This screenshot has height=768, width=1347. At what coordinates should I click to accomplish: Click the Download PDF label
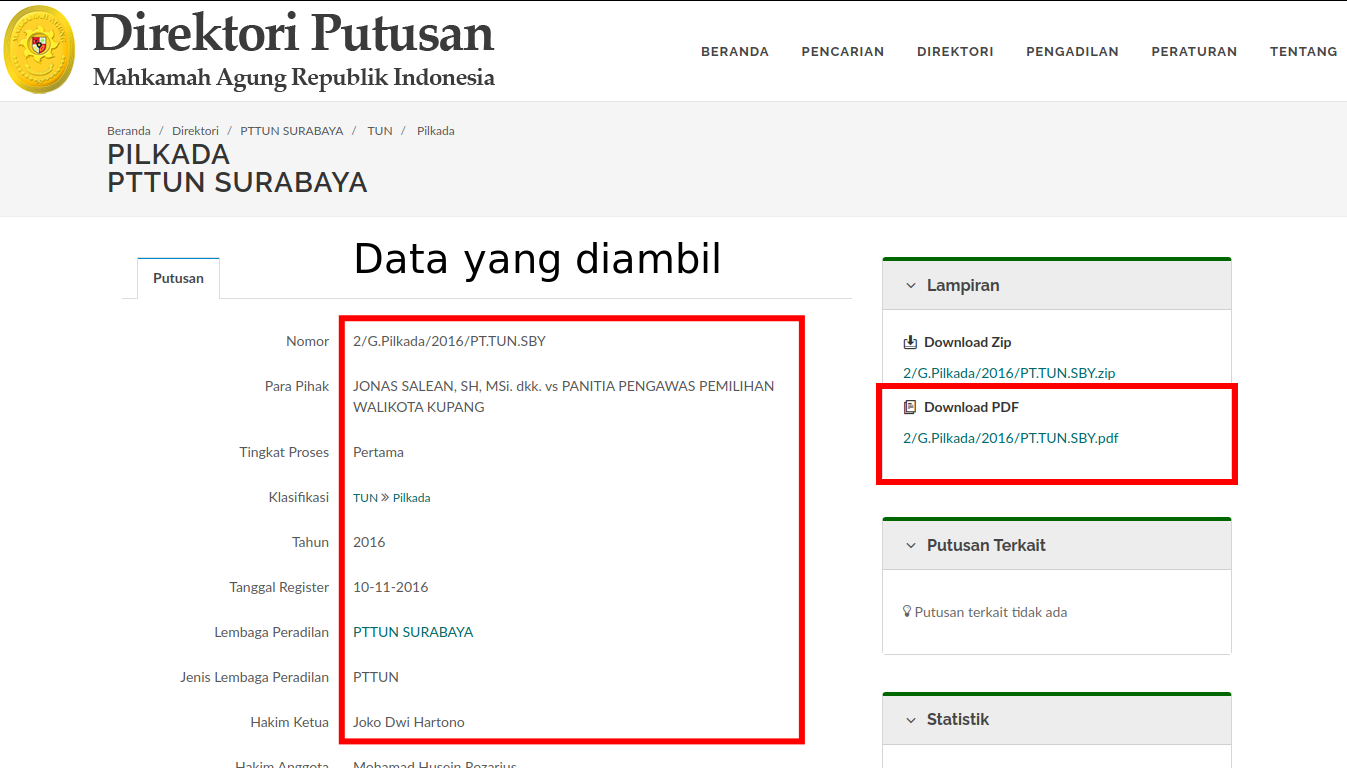[x=971, y=407]
